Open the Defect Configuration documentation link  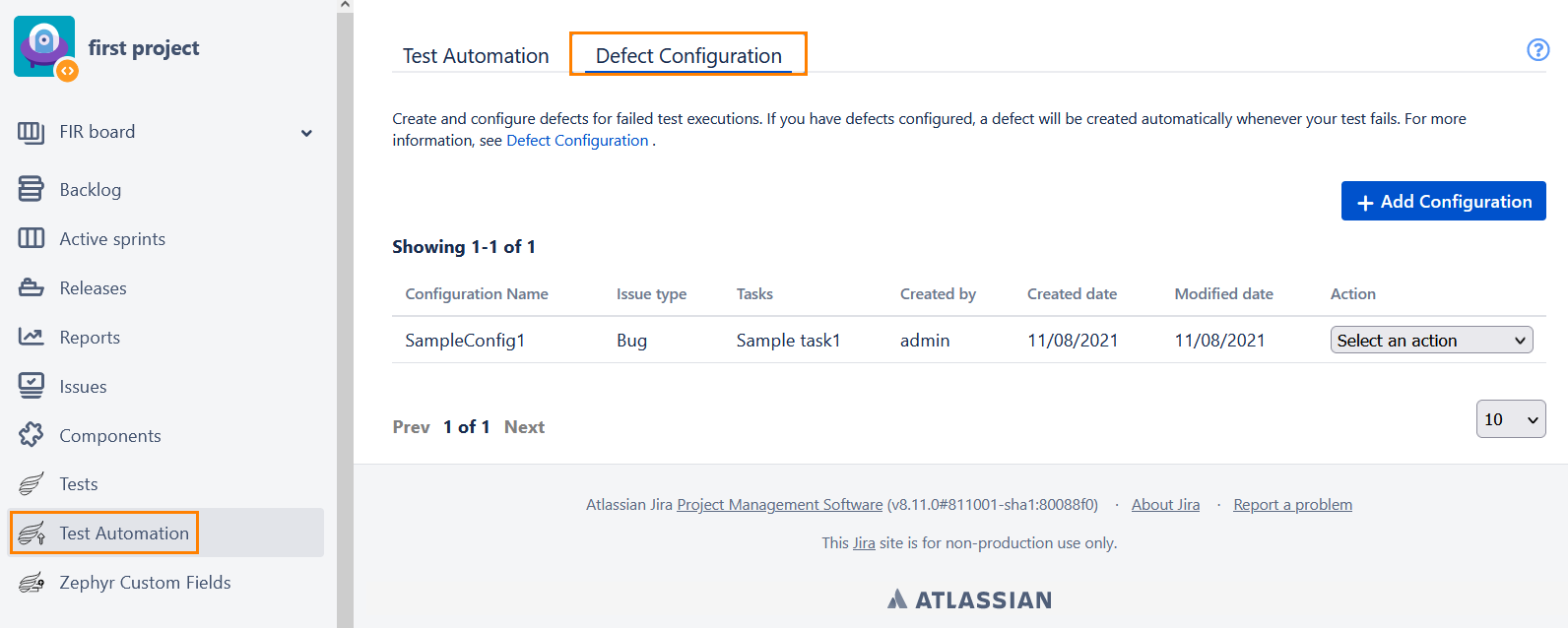coord(577,140)
